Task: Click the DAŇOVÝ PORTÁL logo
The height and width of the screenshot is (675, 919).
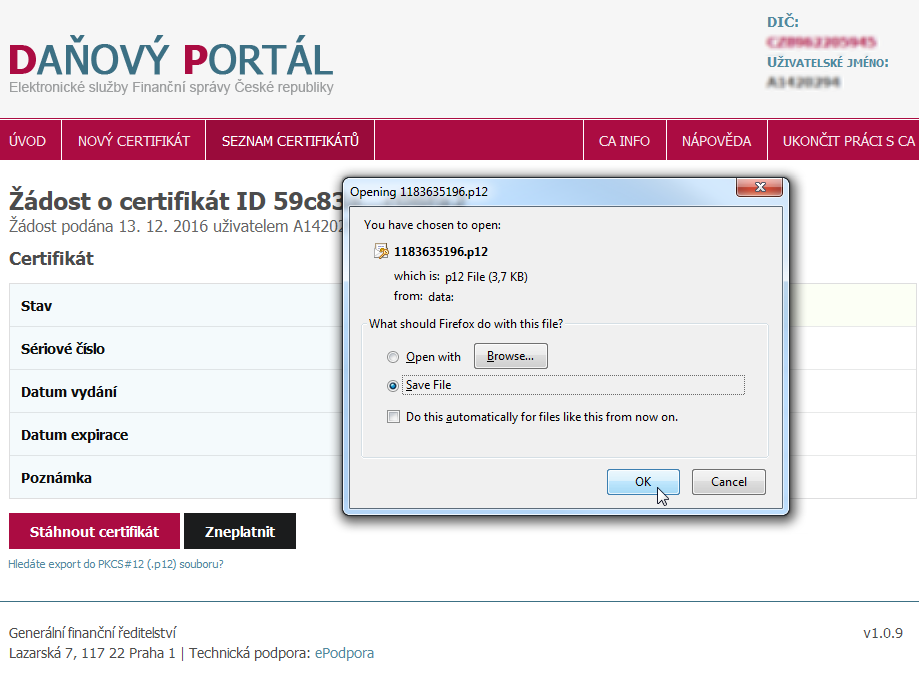Action: point(170,57)
